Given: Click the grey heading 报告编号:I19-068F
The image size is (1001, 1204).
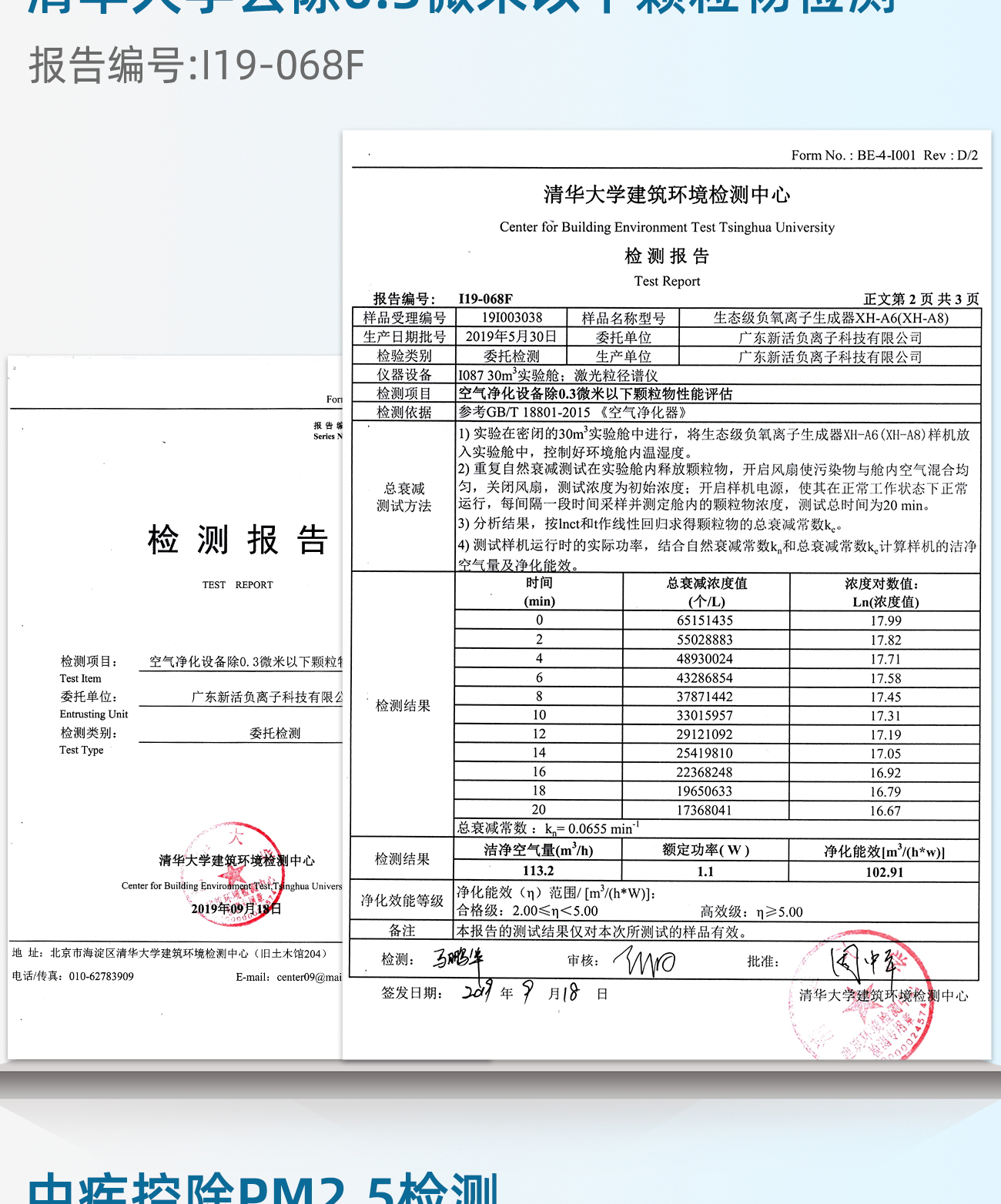Looking at the screenshot, I should [196, 65].
